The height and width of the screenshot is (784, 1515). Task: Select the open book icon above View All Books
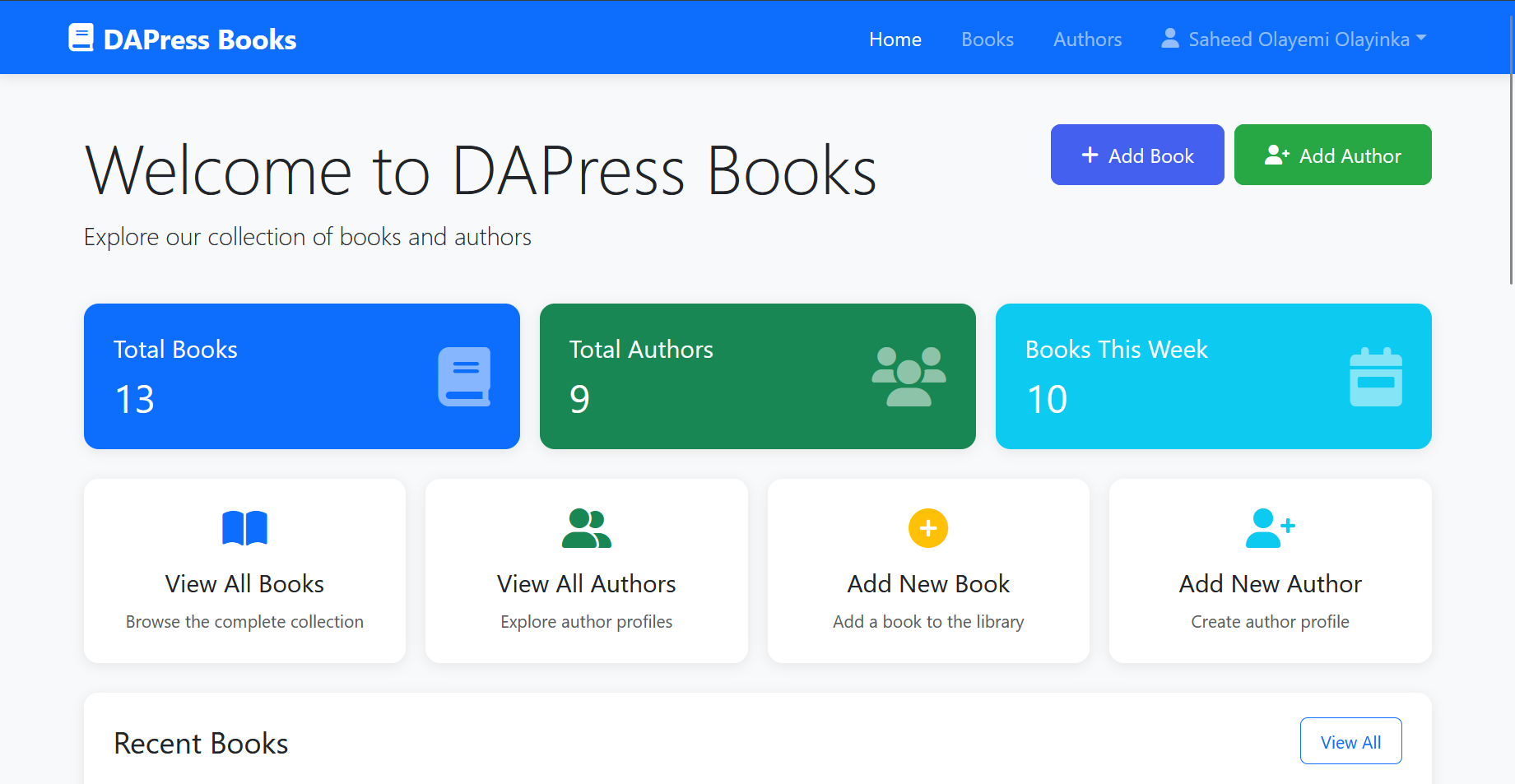244,527
